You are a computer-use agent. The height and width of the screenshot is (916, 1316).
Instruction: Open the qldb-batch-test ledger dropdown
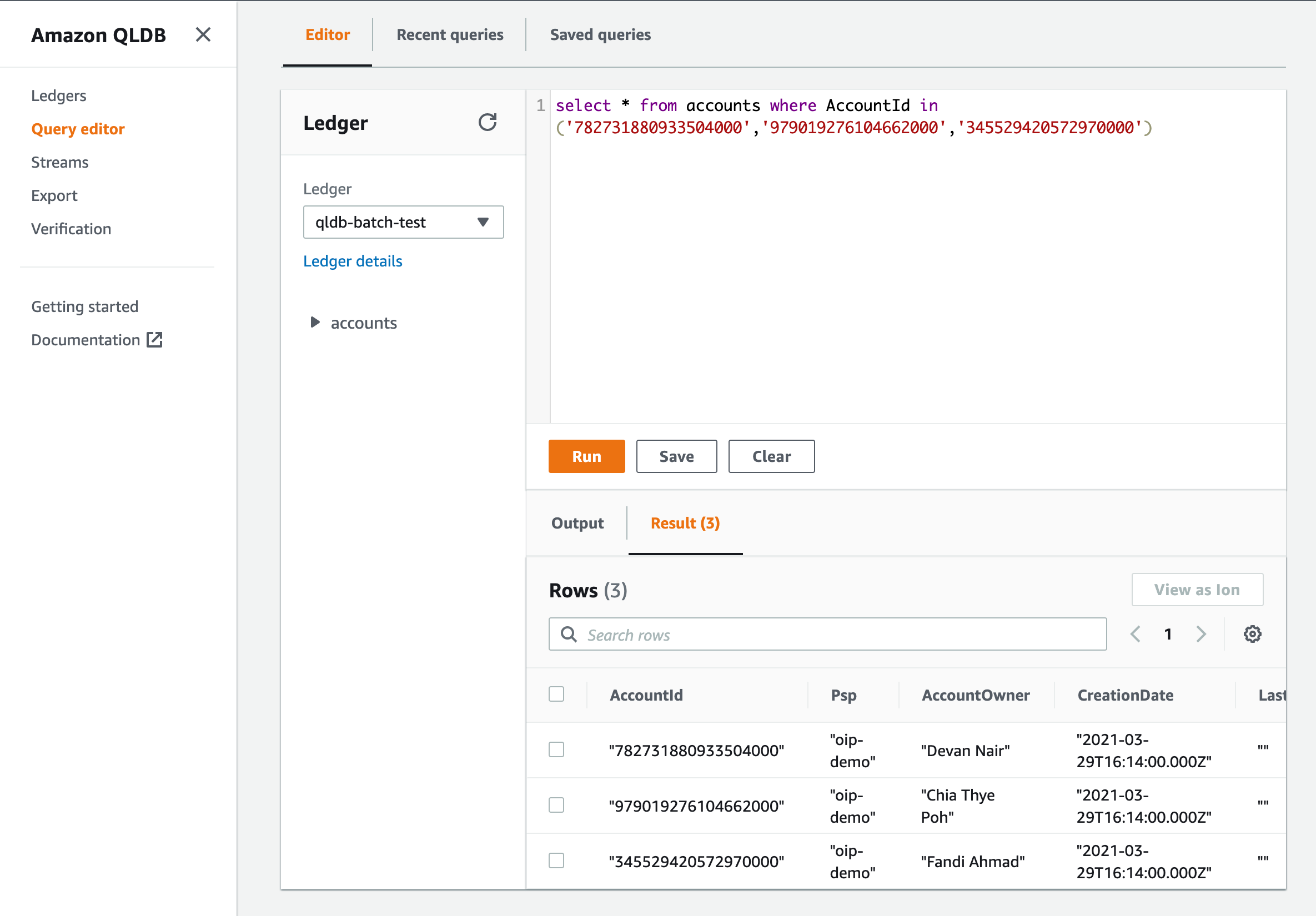pyautogui.click(x=404, y=222)
